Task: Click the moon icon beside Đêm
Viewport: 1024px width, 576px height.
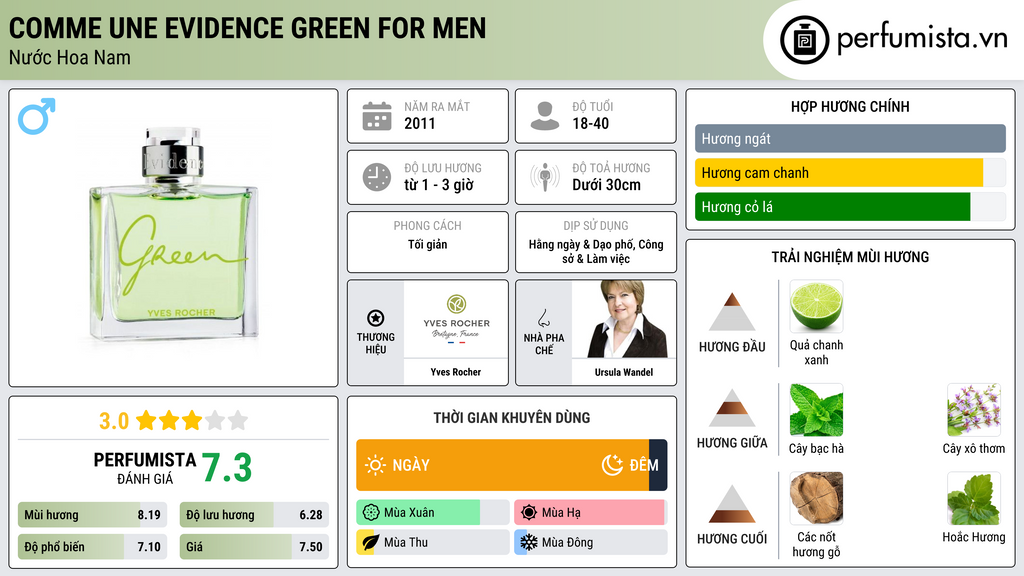Action: pyautogui.click(x=612, y=465)
